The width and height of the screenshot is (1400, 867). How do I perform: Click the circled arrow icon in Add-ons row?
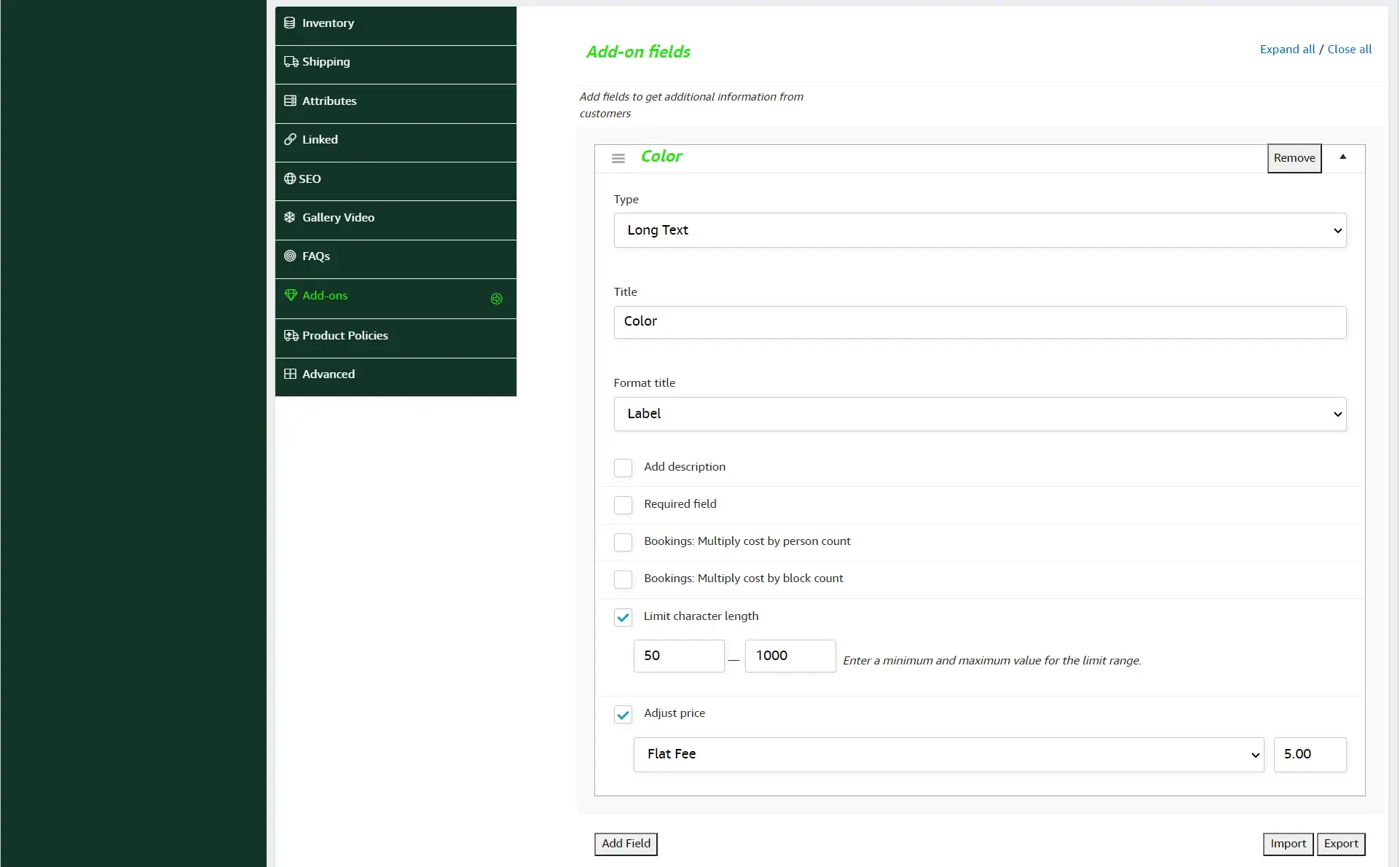pyautogui.click(x=497, y=299)
